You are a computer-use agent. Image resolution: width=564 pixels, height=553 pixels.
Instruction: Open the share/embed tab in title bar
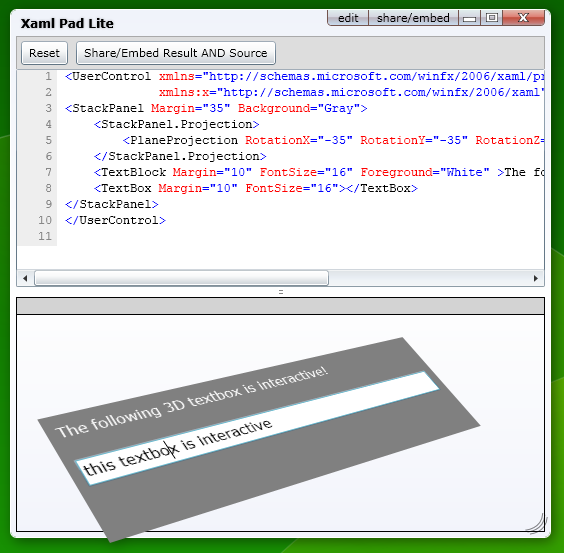tap(413, 18)
